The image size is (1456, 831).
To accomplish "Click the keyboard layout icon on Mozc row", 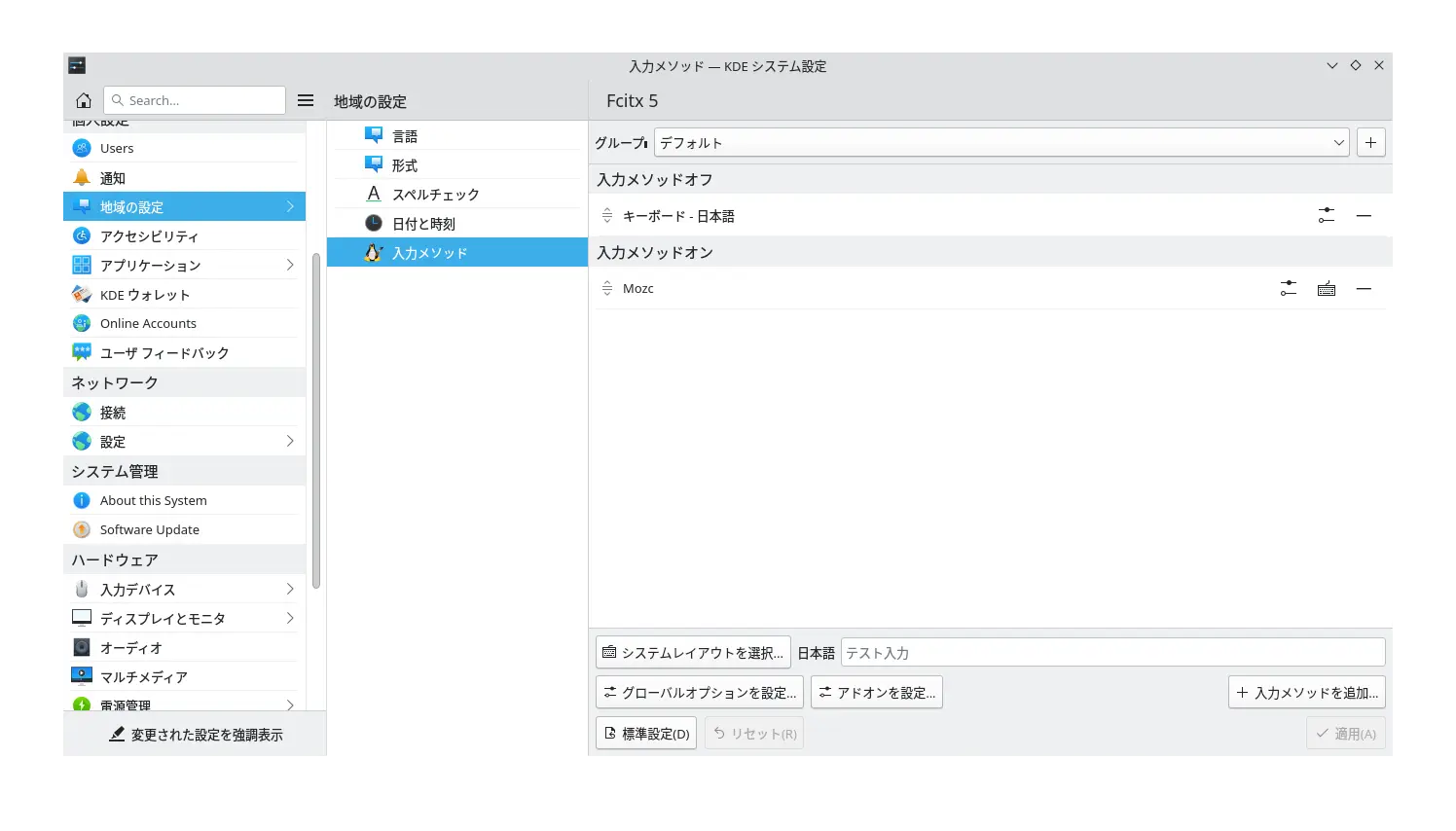I will point(1326,288).
